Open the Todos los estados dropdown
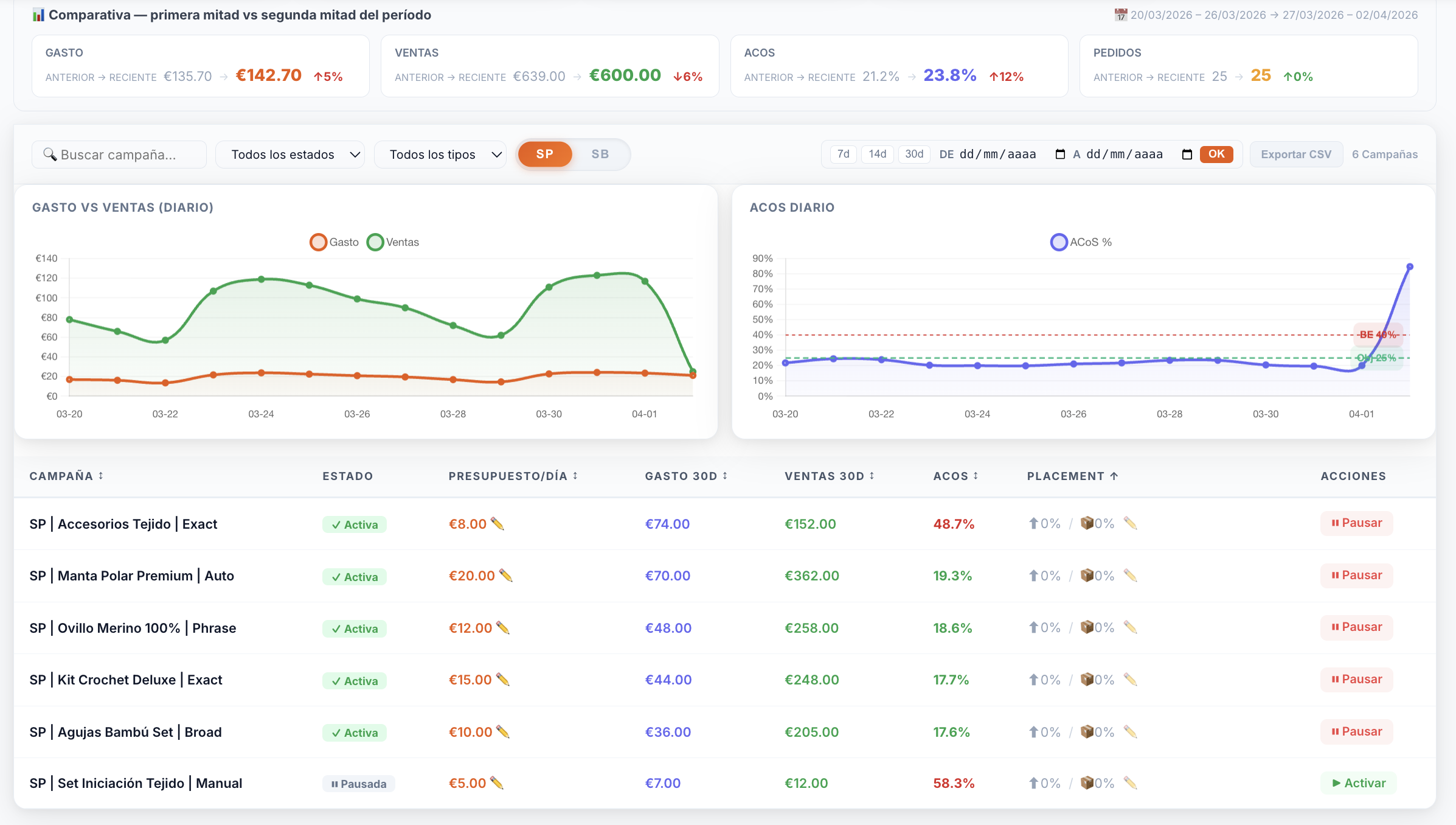Image resolution: width=1456 pixels, height=825 pixels. click(290, 155)
